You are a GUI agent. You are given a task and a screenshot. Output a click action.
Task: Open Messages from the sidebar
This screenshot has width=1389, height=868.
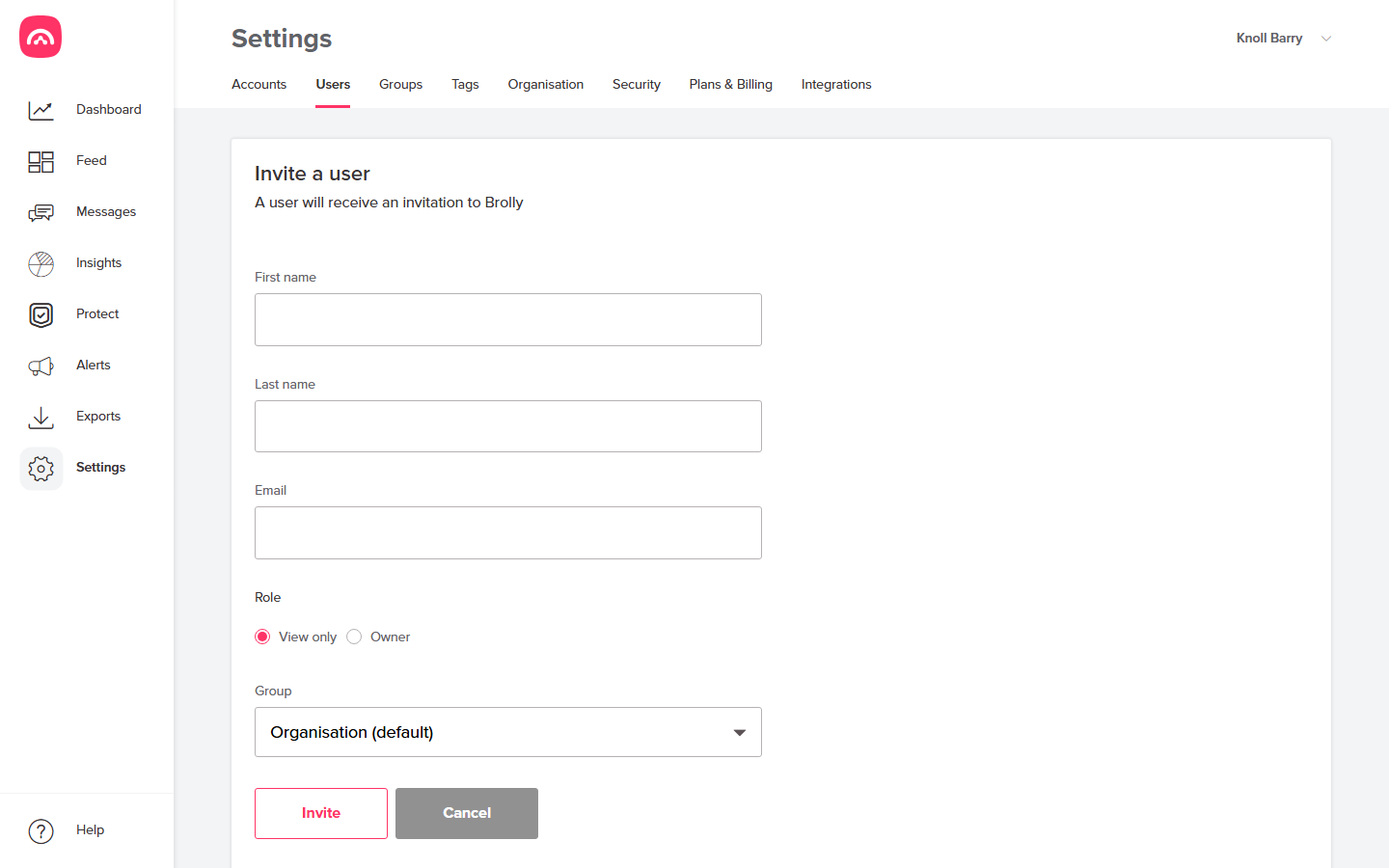click(x=106, y=211)
